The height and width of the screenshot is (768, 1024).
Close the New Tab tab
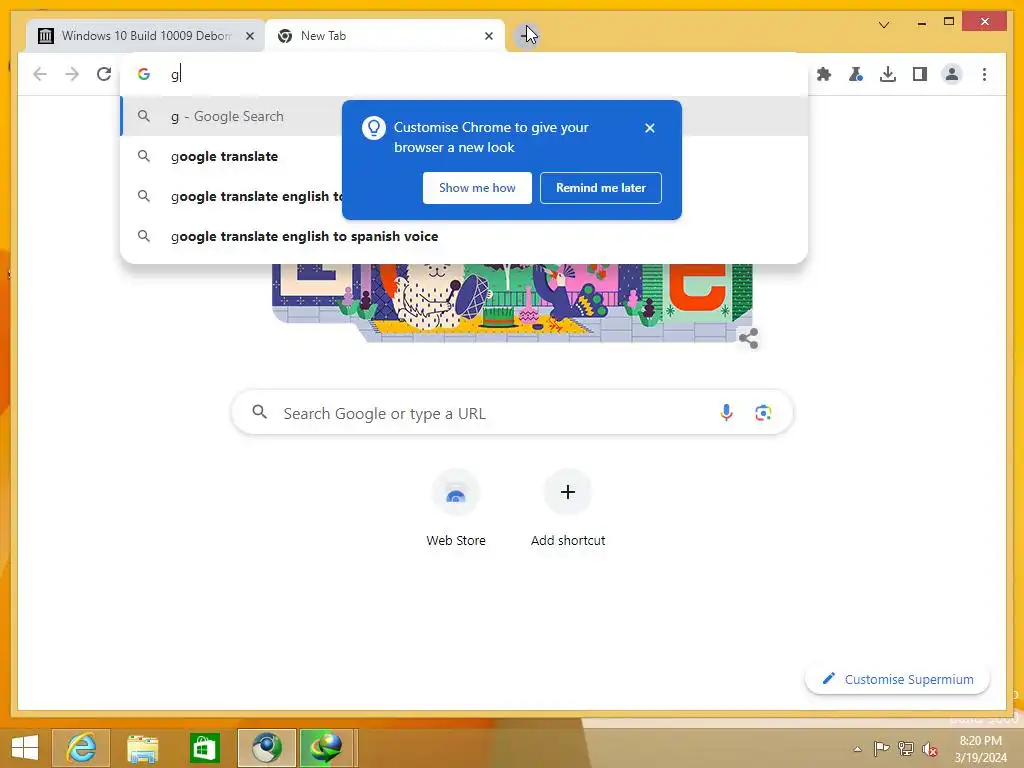coord(488,36)
